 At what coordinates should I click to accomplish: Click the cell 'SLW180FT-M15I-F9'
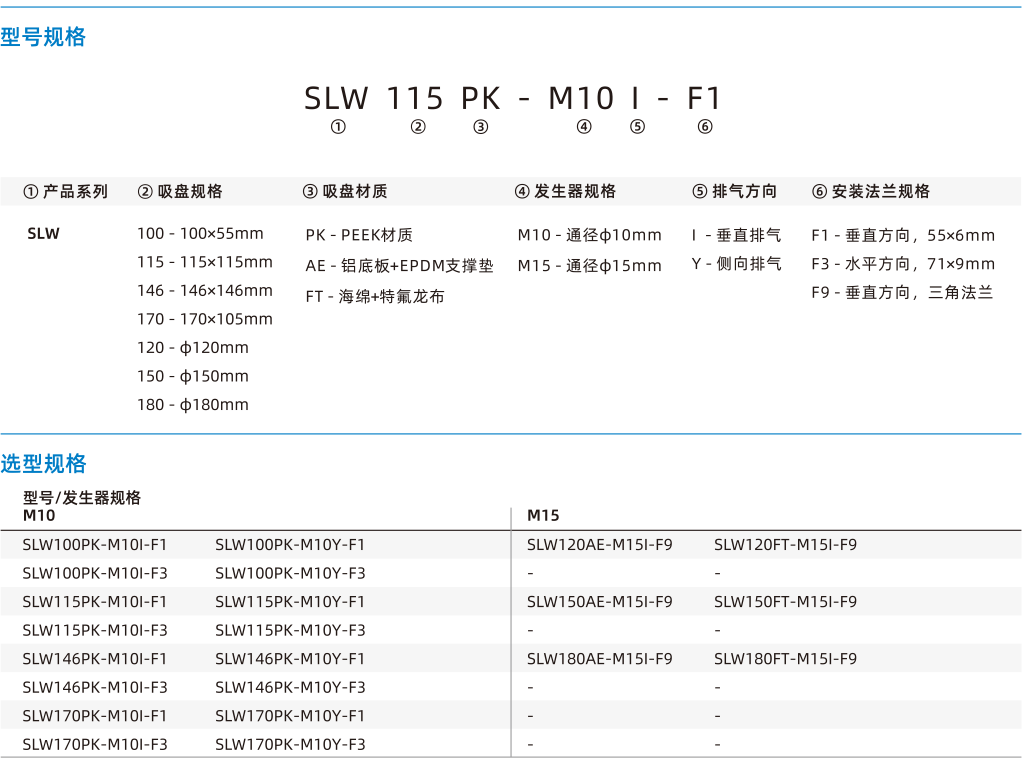[785, 659]
